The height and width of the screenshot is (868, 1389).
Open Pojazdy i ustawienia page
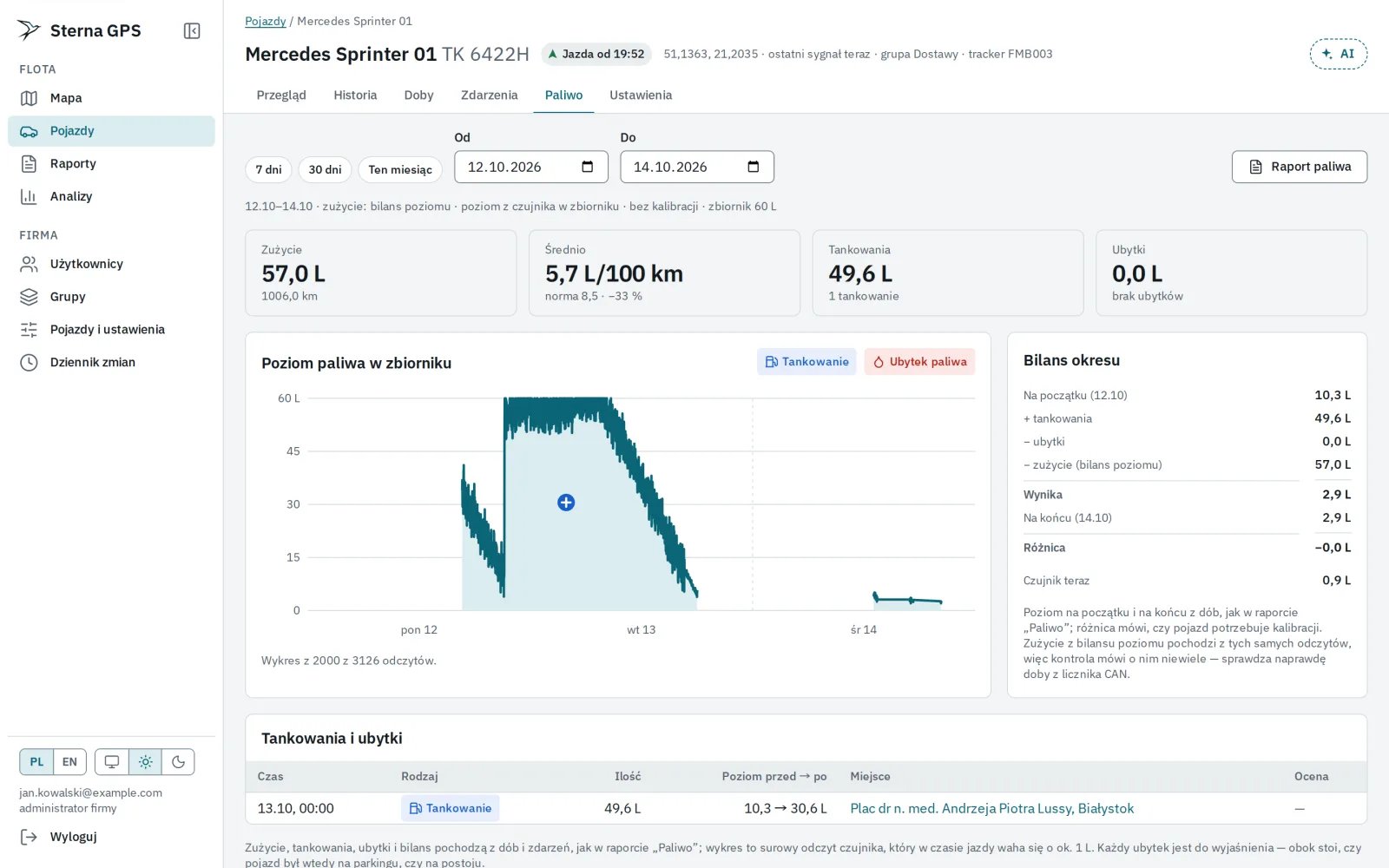[111, 330]
